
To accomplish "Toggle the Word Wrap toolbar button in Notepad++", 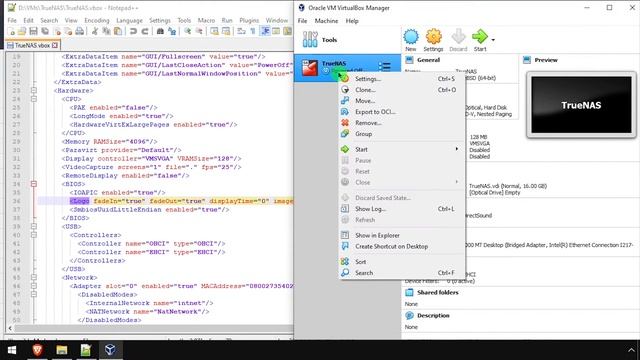I will (241, 31).
